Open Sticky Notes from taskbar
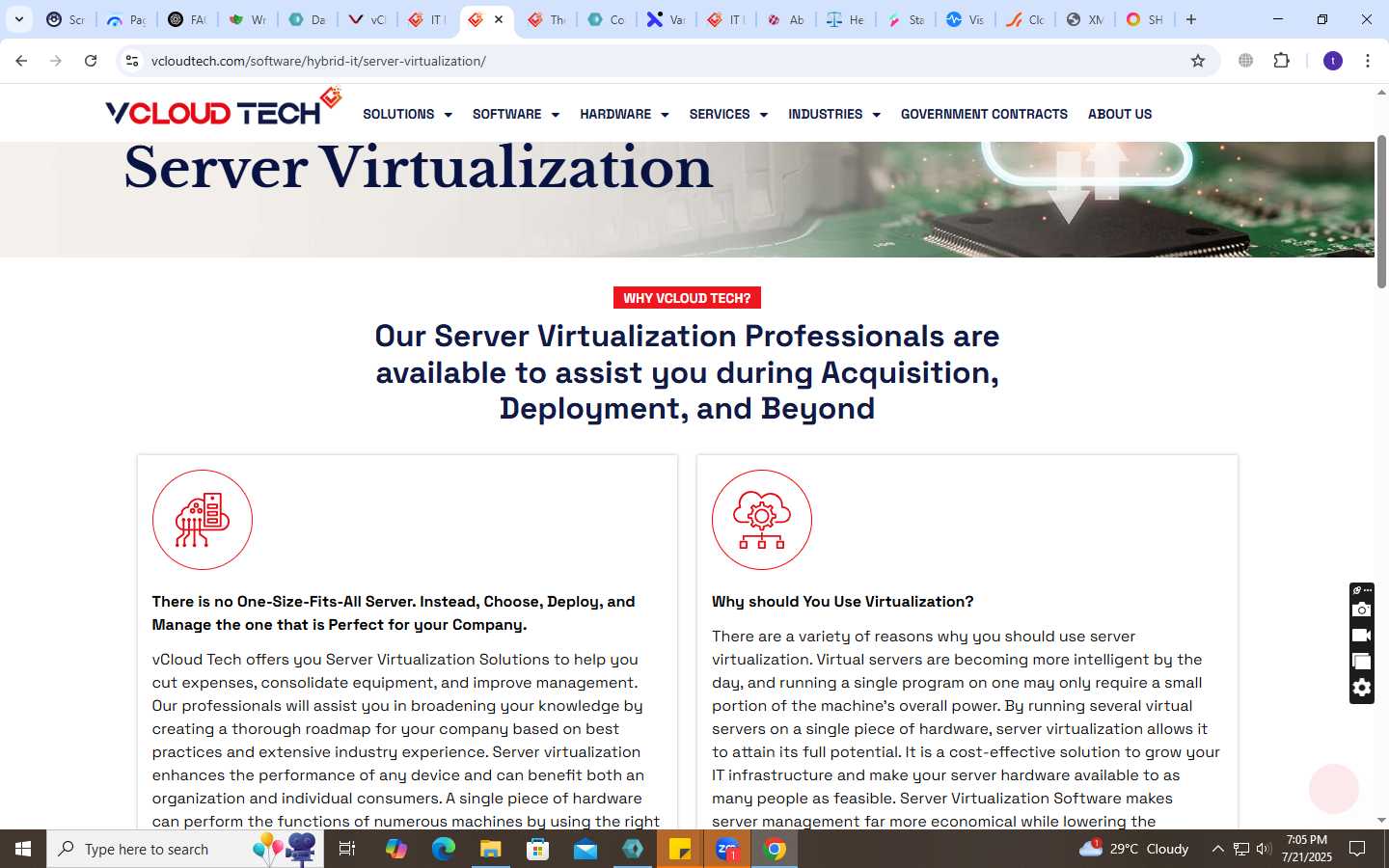The width and height of the screenshot is (1389, 868). [680, 849]
